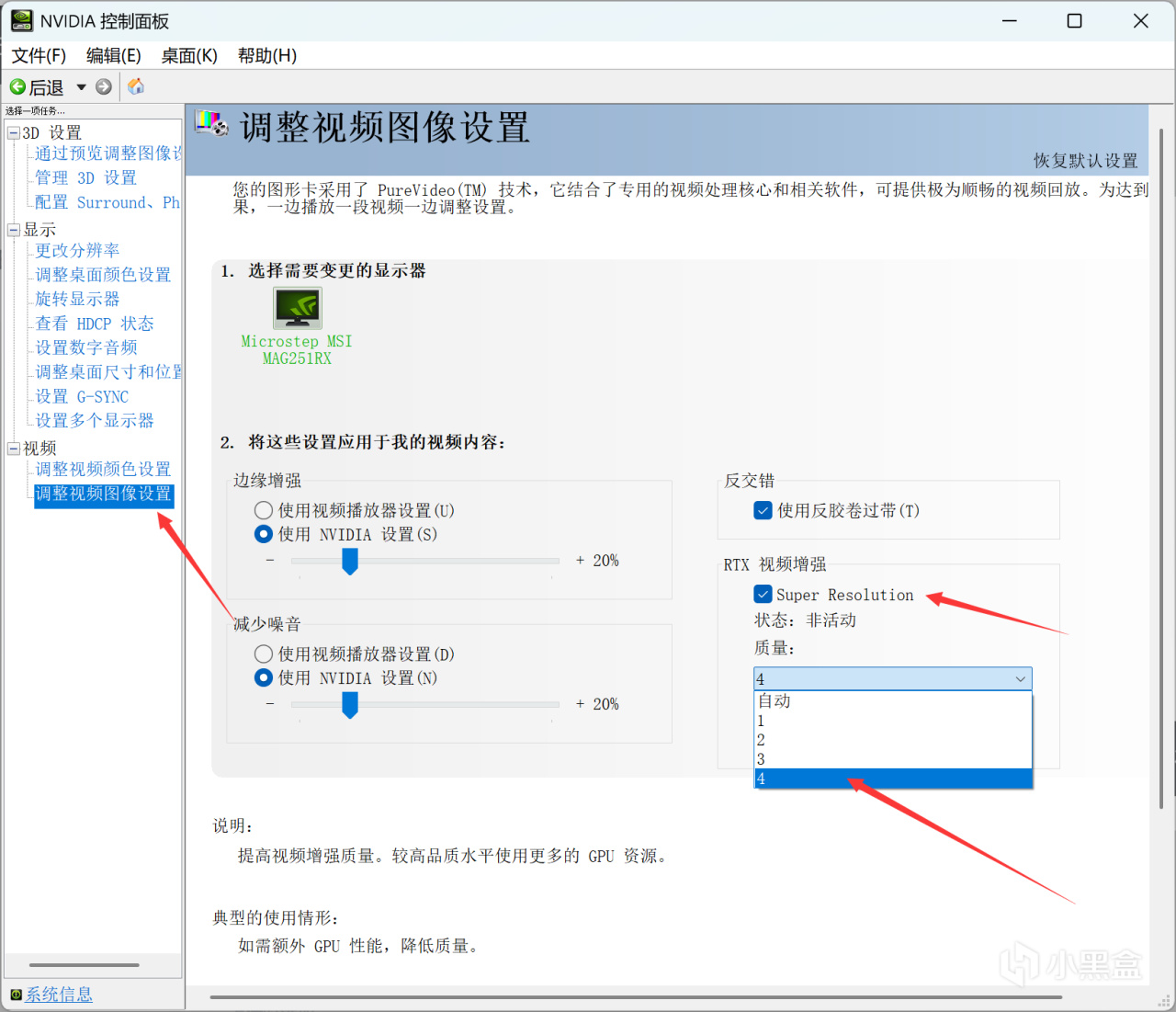Select 自动 in the quality list
This screenshot has height=1012, width=1176.
click(x=893, y=700)
